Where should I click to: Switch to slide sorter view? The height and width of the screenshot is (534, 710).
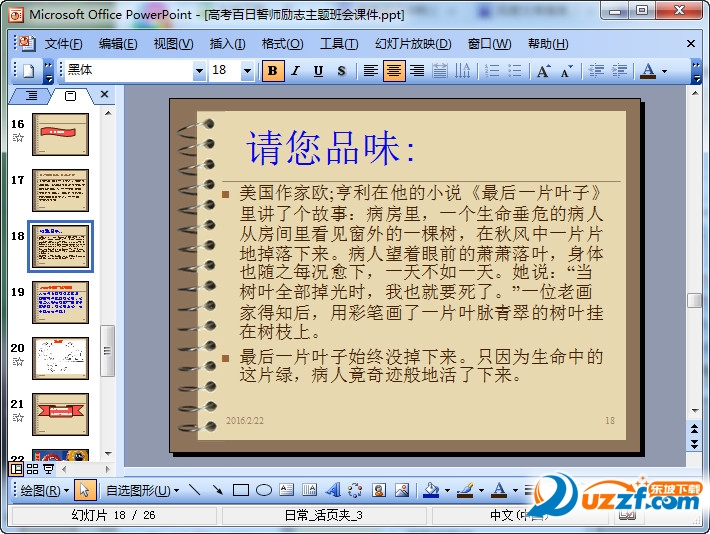point(32,468)
